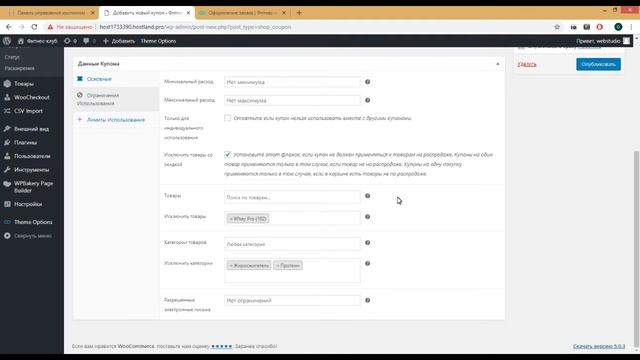Enable the individual use only checkbox
The width and height of the screenshot is (640, 360).
point(227,118)
